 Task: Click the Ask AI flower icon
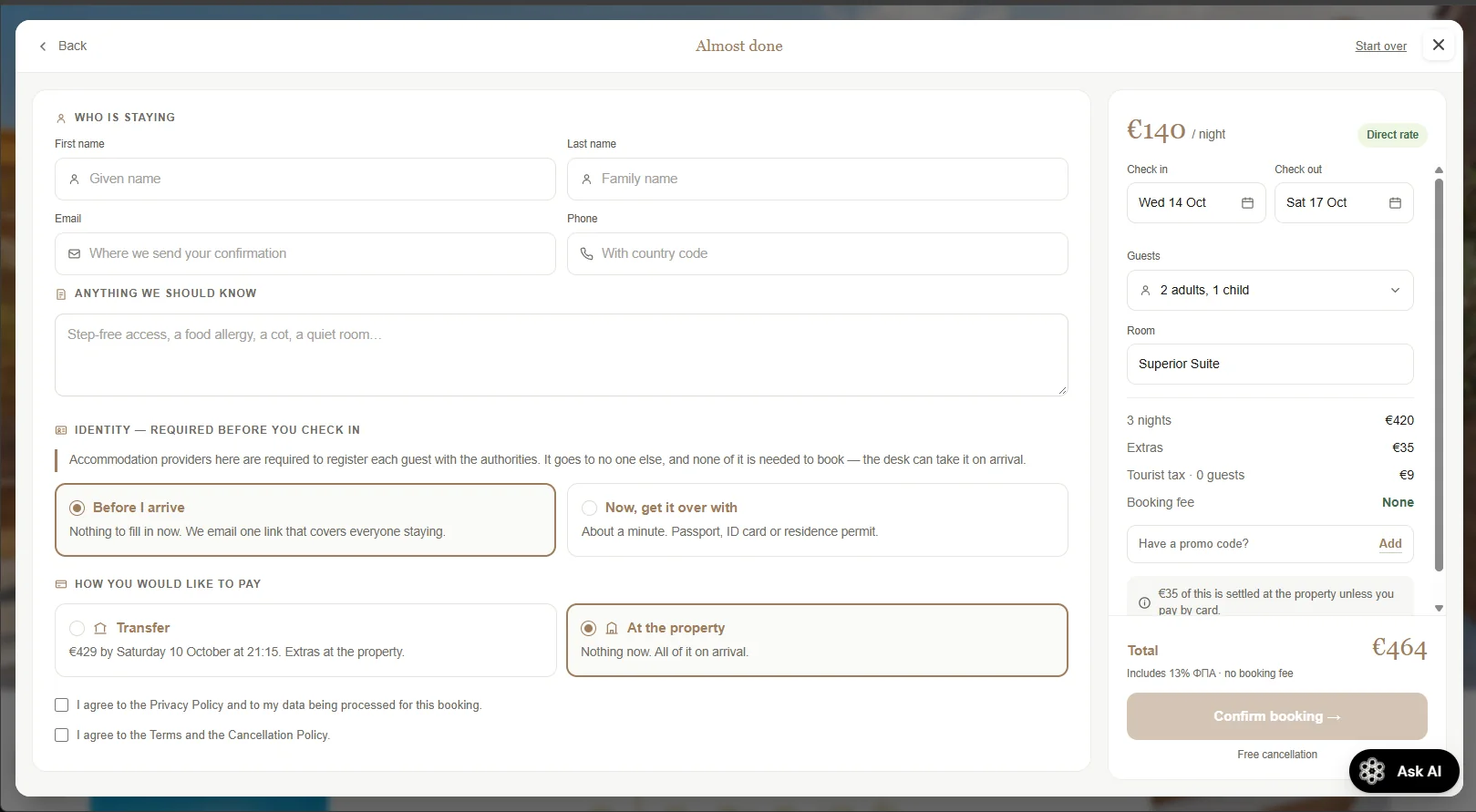coord(1372,771)
